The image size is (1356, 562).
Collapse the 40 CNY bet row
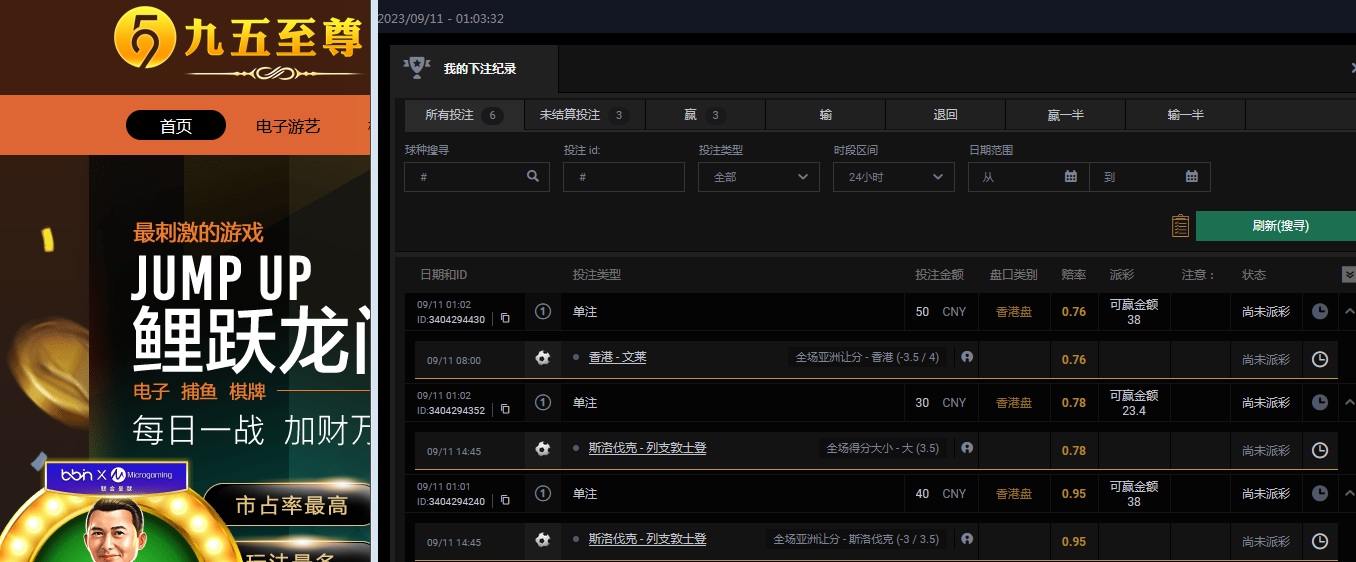point(1349,494)
